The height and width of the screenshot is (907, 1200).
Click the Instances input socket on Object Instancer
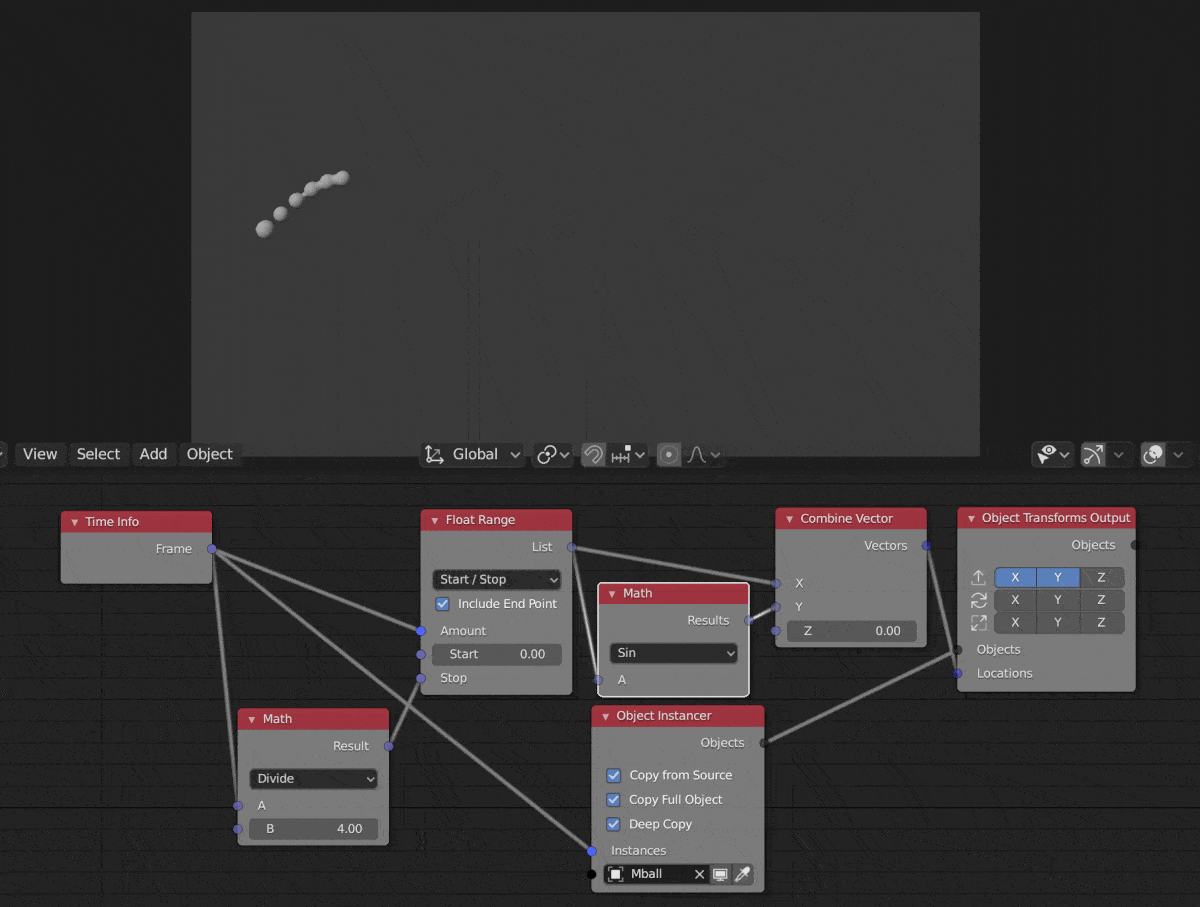(x=592, y=851)
